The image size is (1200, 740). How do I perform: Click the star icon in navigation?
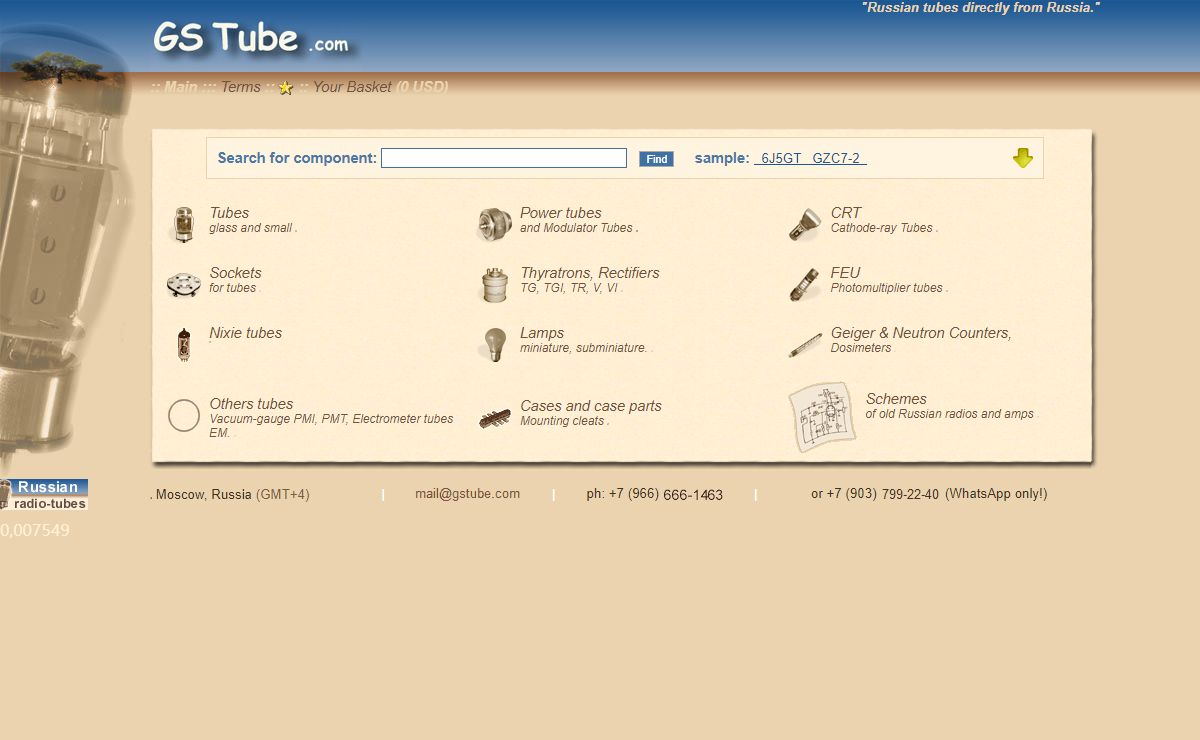coord(286,88)
